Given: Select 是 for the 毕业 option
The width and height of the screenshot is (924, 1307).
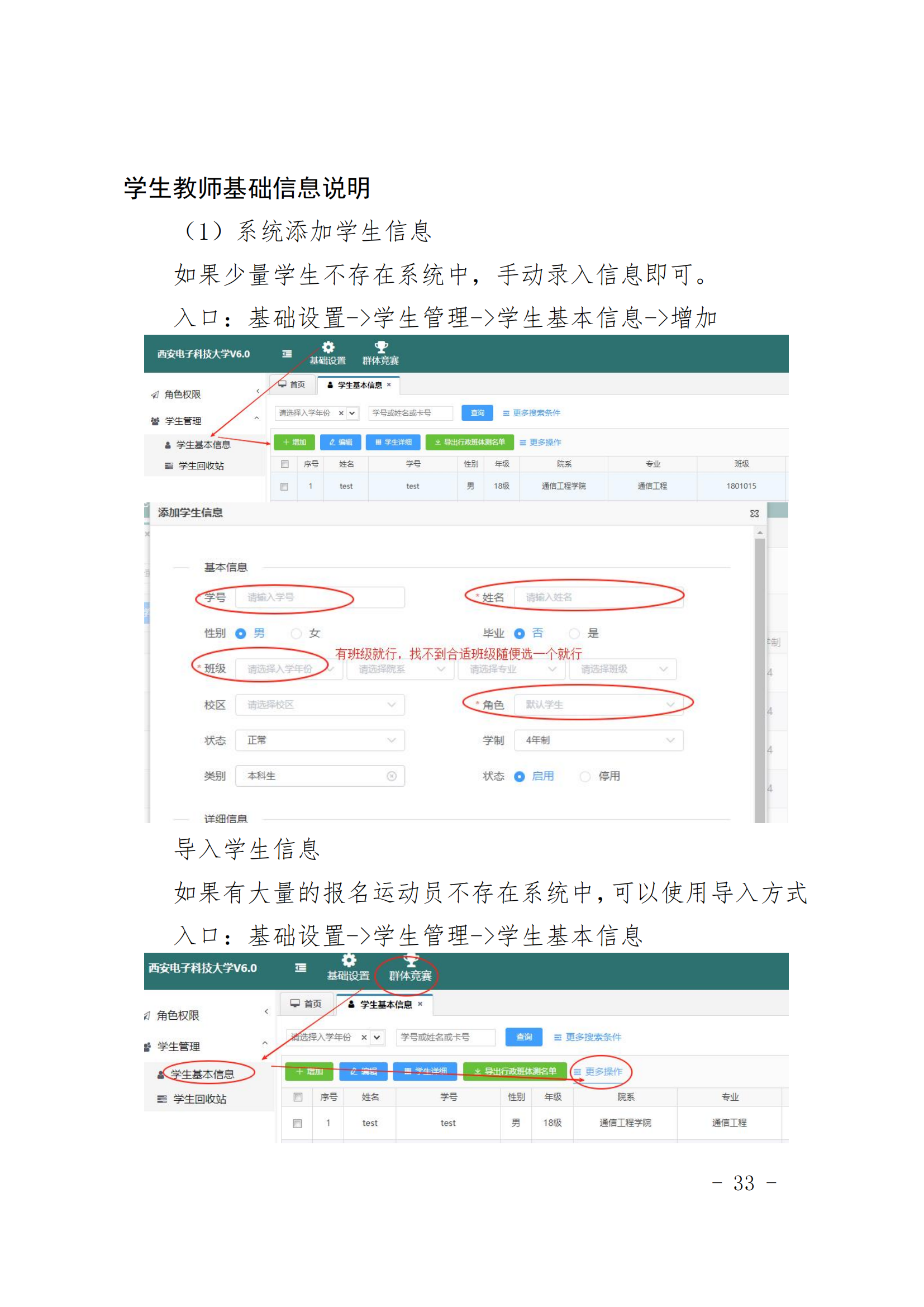Looking at the screenshot, I should (x=575, y=634).
